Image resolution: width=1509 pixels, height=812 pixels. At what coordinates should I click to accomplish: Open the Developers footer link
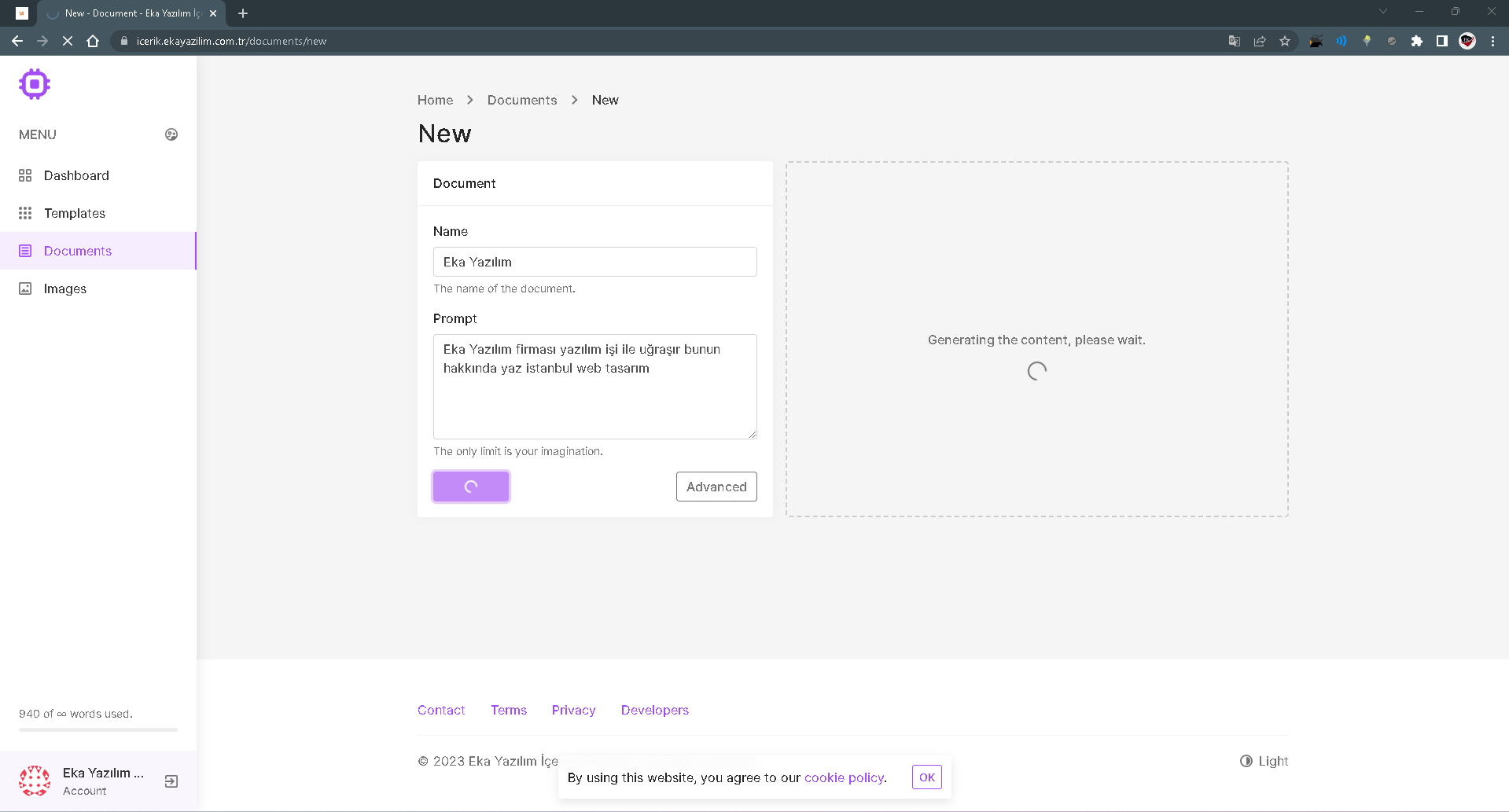[655, 710]
